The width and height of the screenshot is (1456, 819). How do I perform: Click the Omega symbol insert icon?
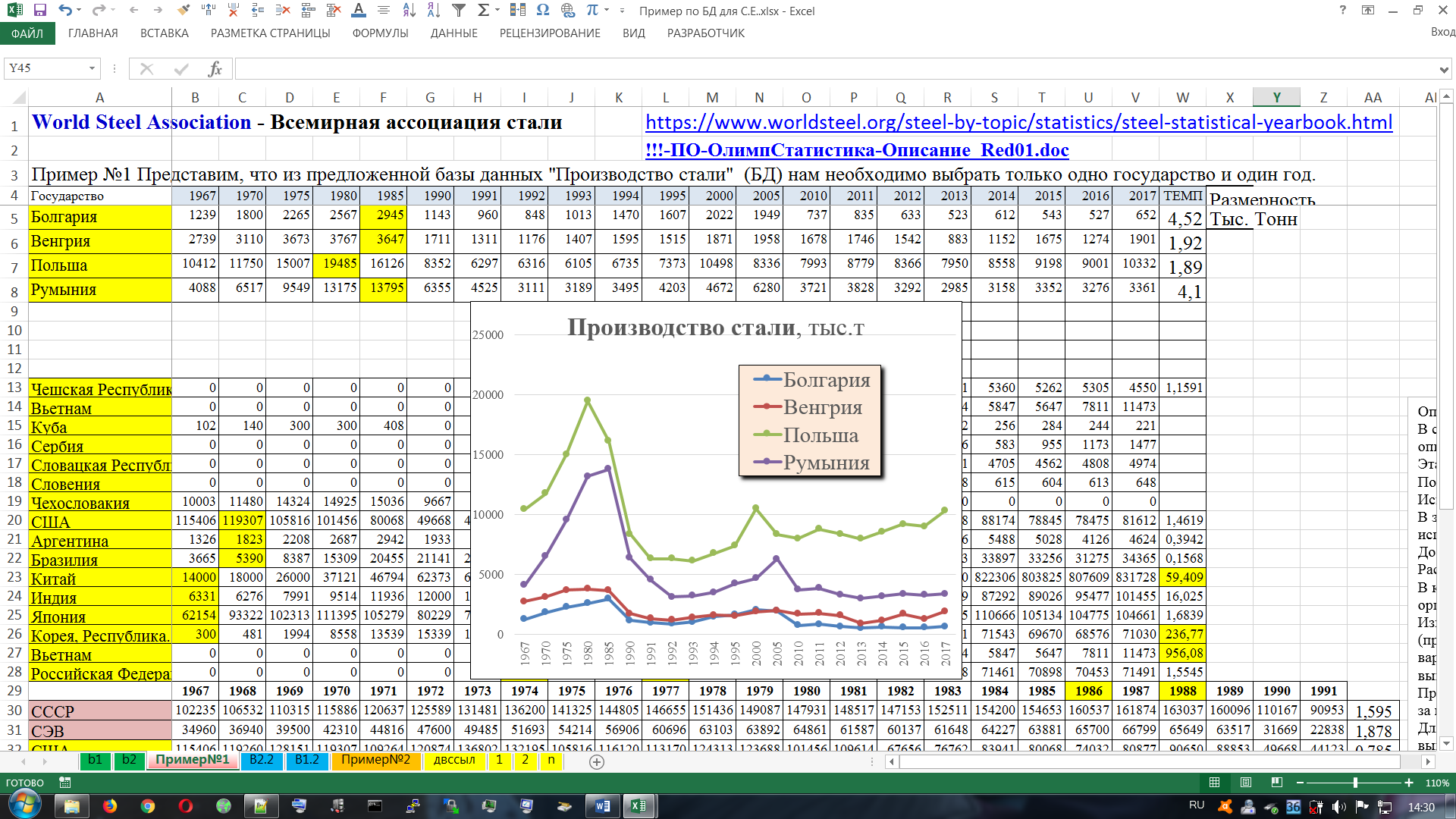543,11
